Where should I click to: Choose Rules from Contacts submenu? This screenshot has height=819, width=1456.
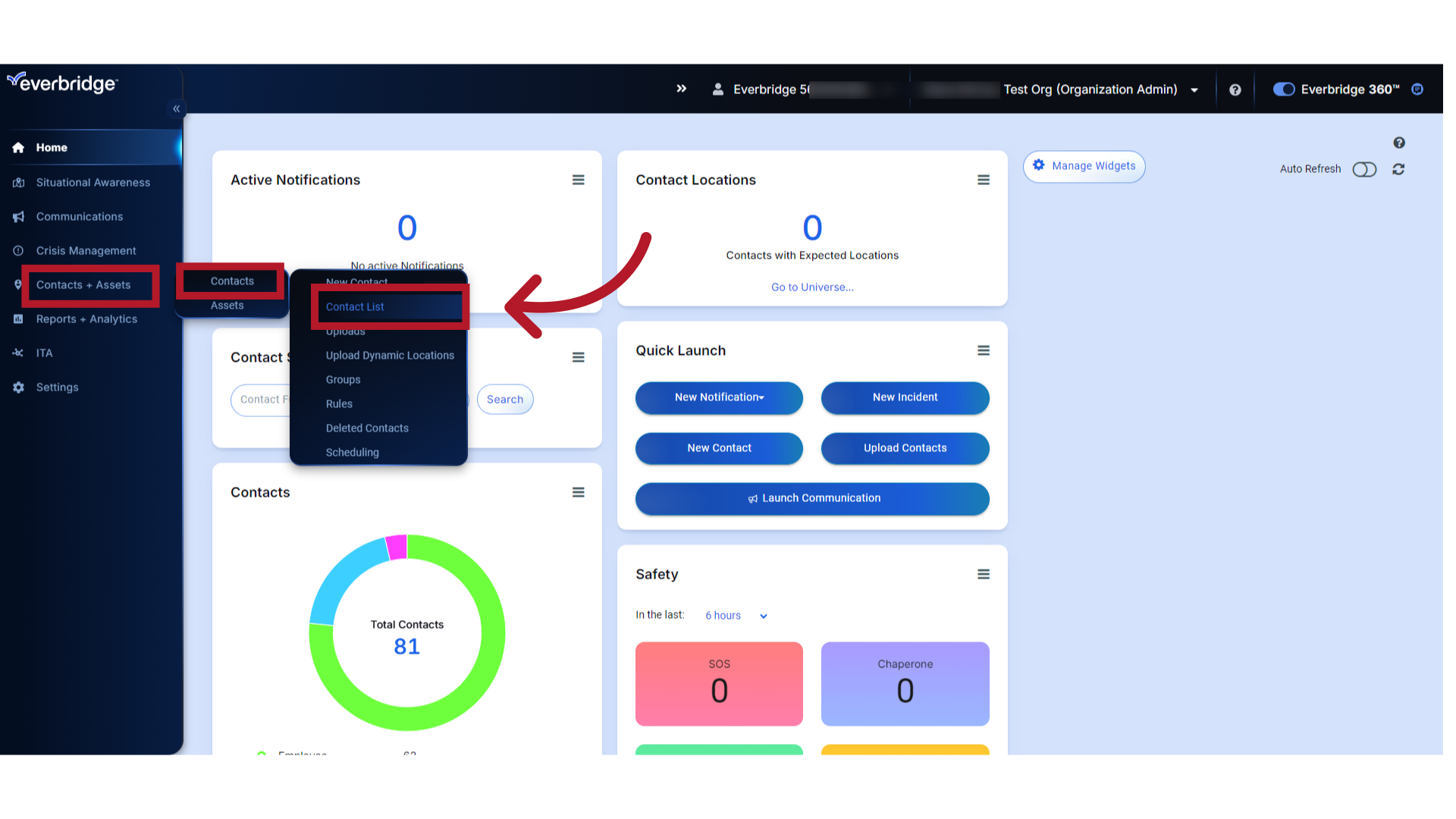339,403
